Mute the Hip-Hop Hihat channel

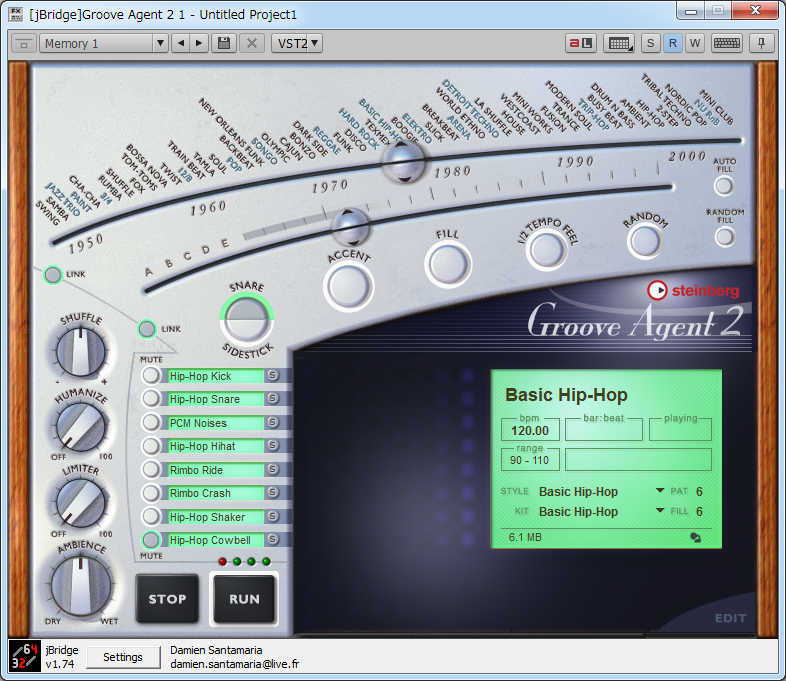point(151,445)
